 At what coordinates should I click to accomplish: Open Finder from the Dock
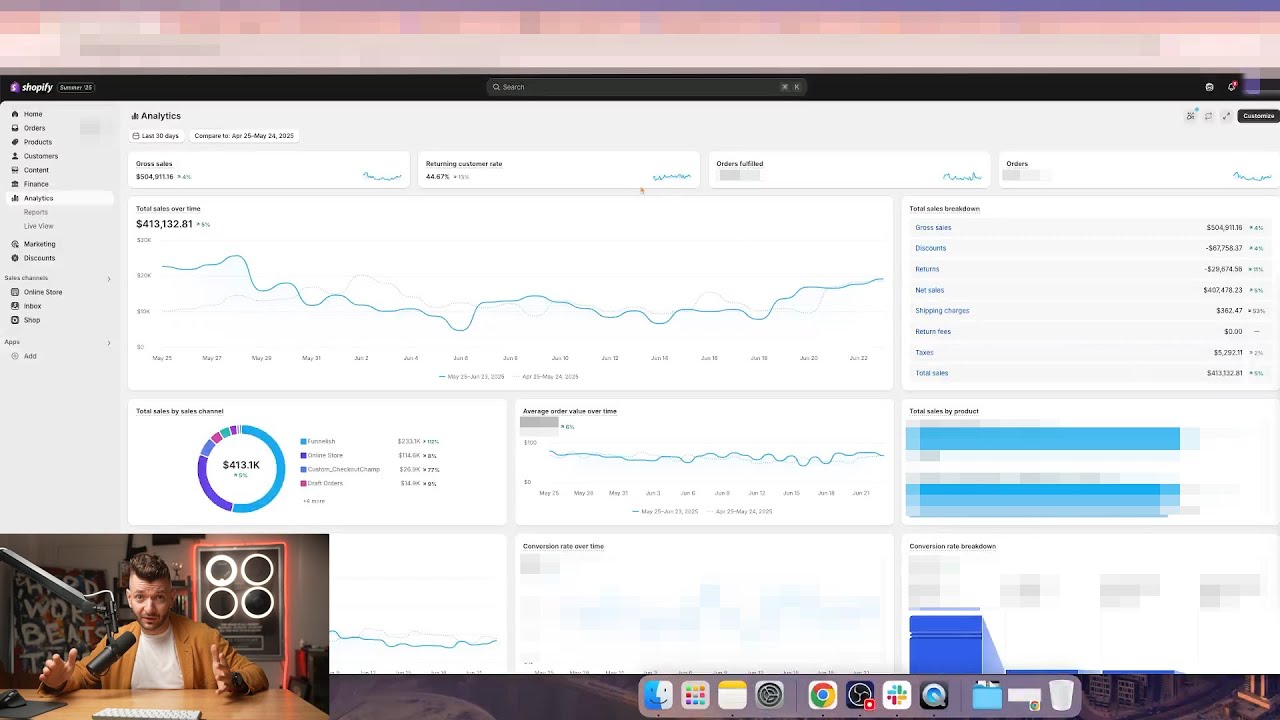tap(658, 695)
